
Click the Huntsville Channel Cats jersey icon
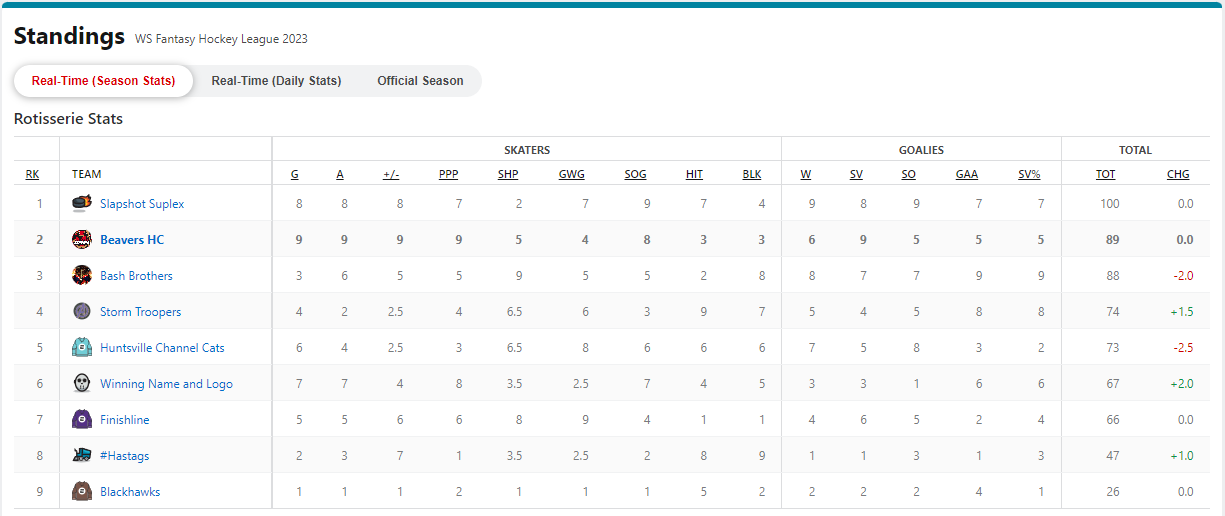[82, 348]
